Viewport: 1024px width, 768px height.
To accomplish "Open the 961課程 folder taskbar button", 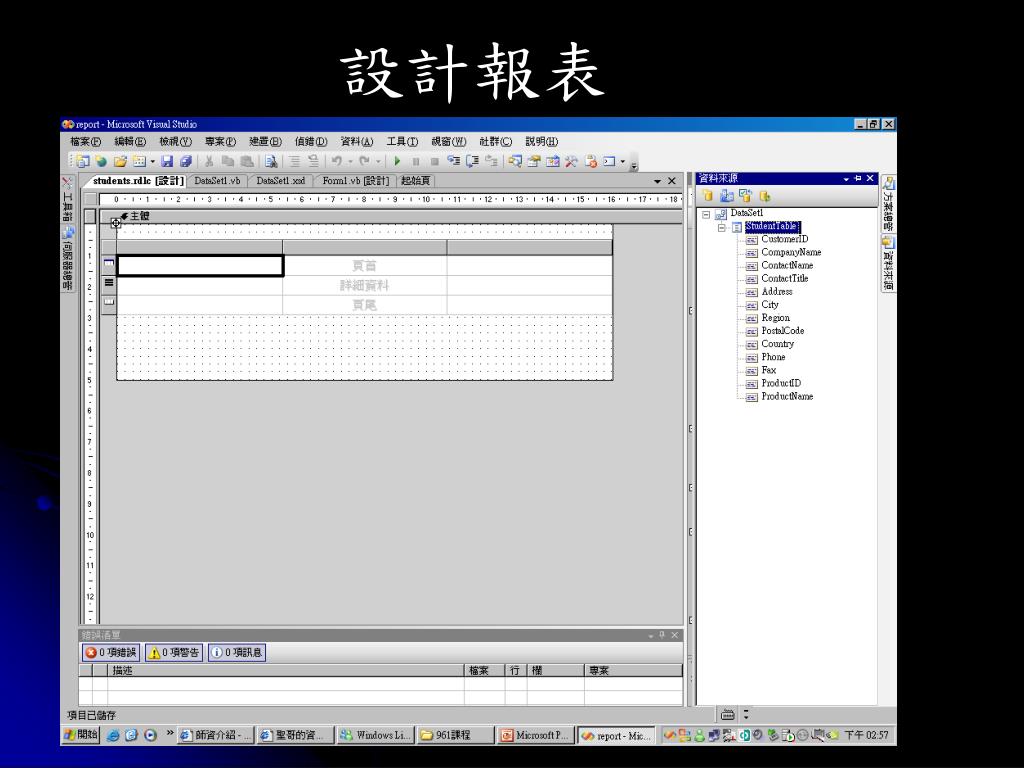I will point(455,735).
